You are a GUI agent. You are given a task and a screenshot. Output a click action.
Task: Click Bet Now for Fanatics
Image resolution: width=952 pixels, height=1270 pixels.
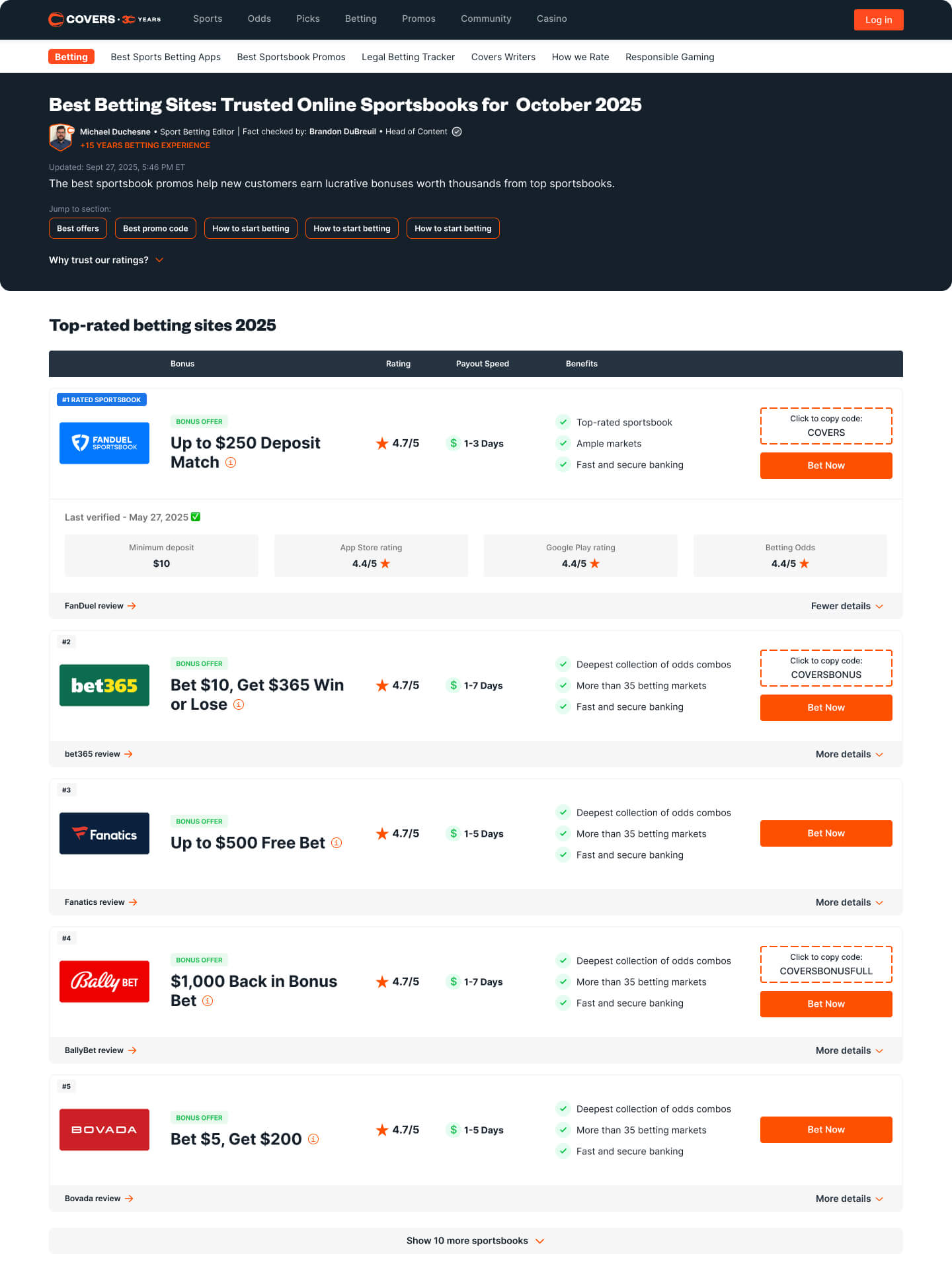[826, 833]
